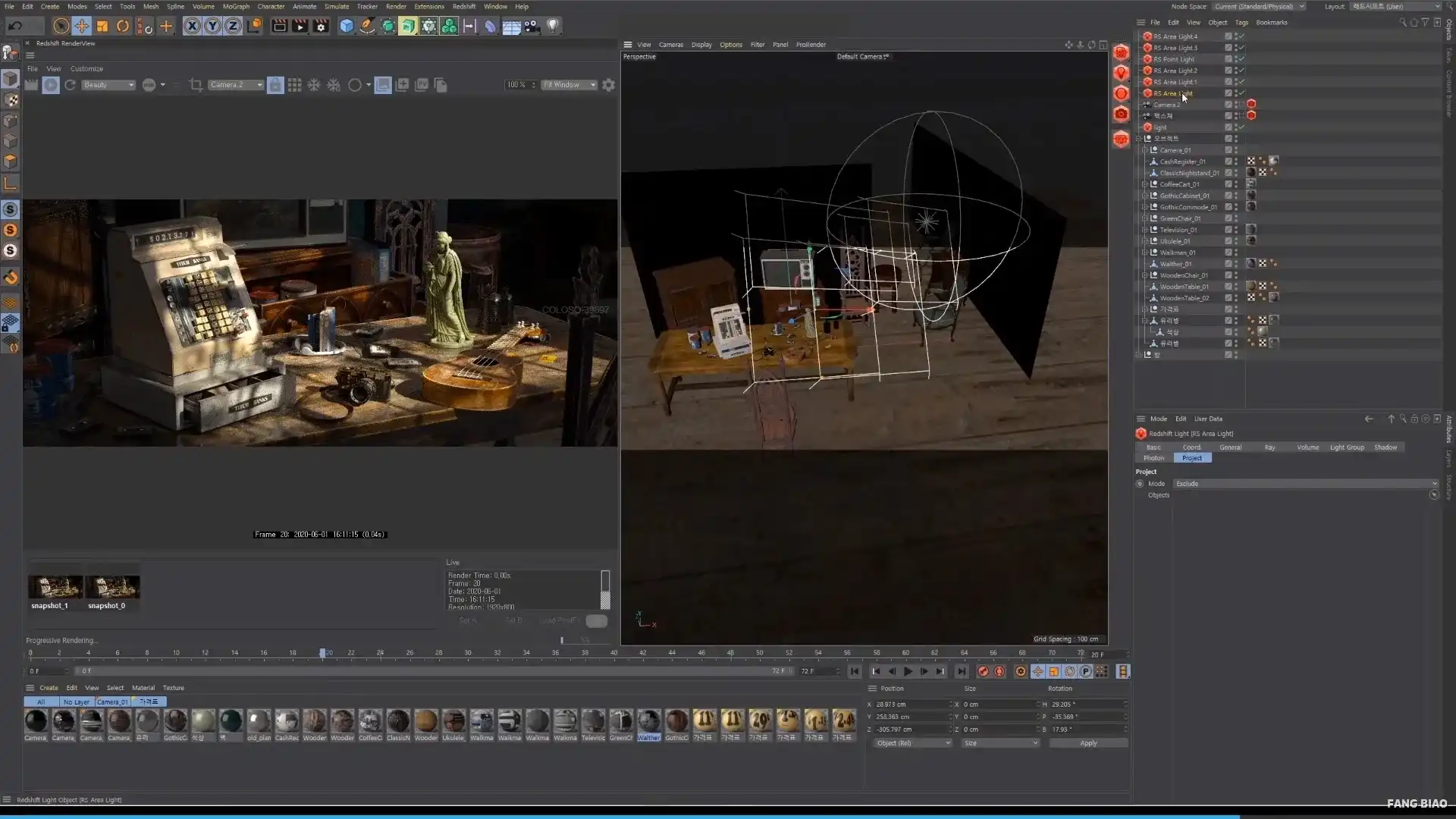Toggle the enable checkmark next to RS Point Light
Screen dimensions: 1456x819
[x=1241, y=58]
